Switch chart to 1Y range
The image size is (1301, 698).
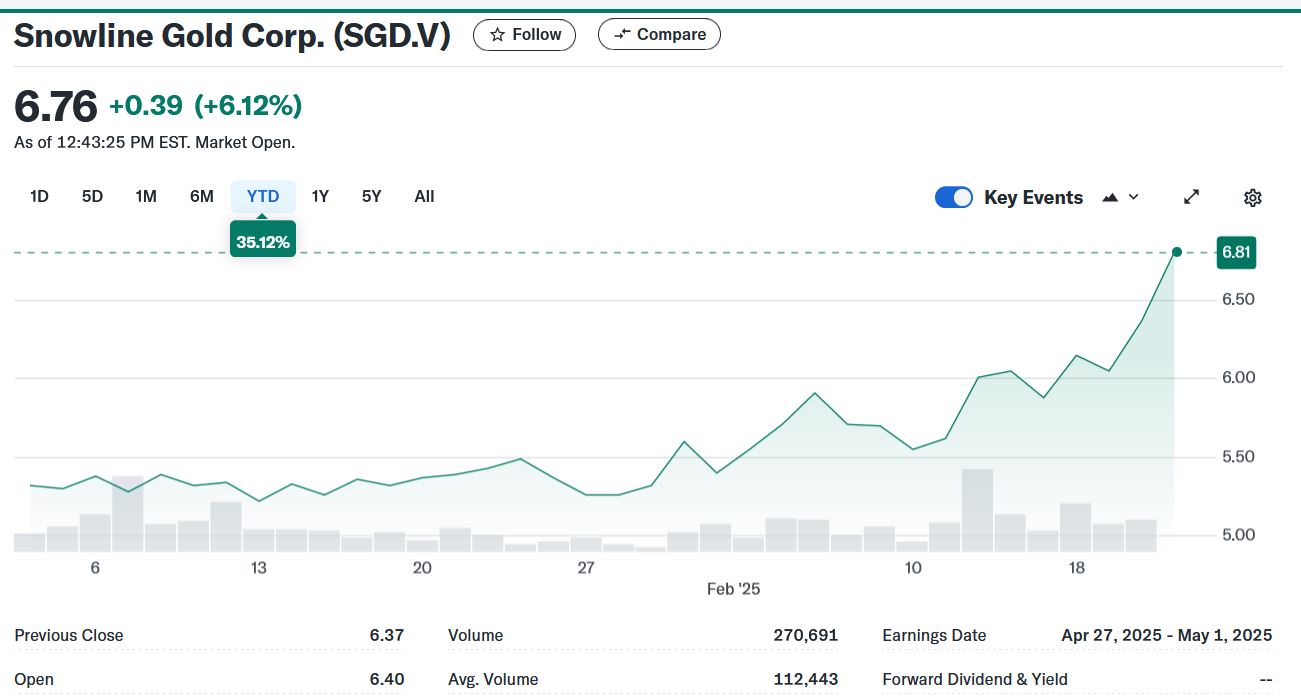(x=320, y=196)
